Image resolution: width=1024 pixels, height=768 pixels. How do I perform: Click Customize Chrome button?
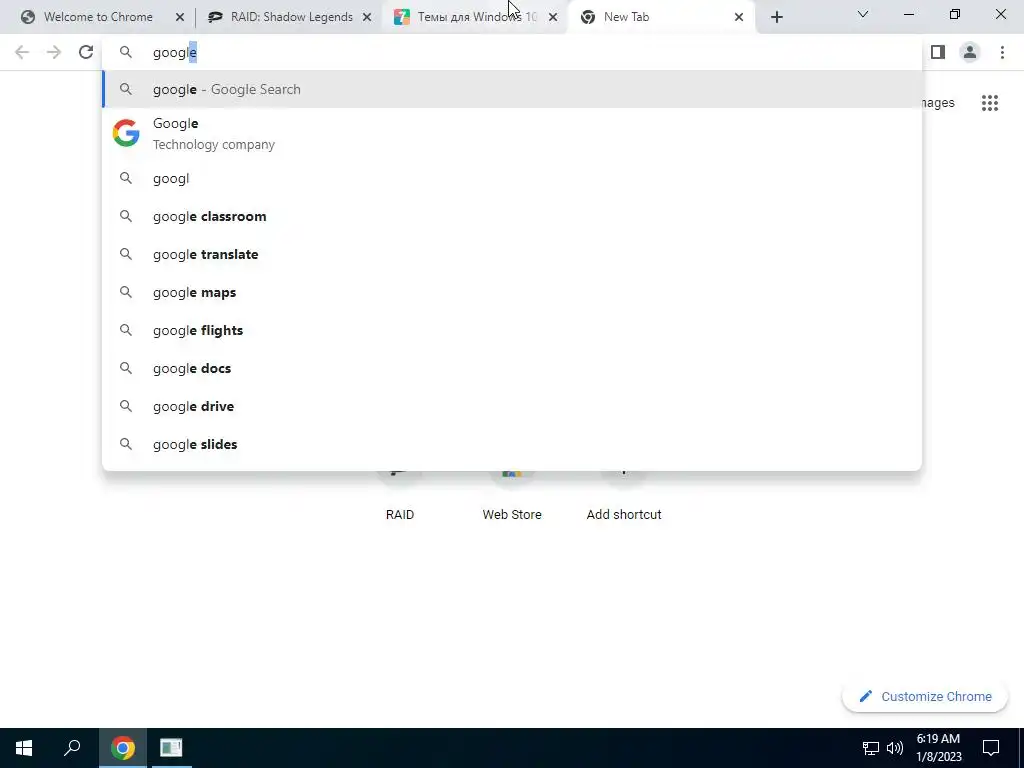[925, 696]
